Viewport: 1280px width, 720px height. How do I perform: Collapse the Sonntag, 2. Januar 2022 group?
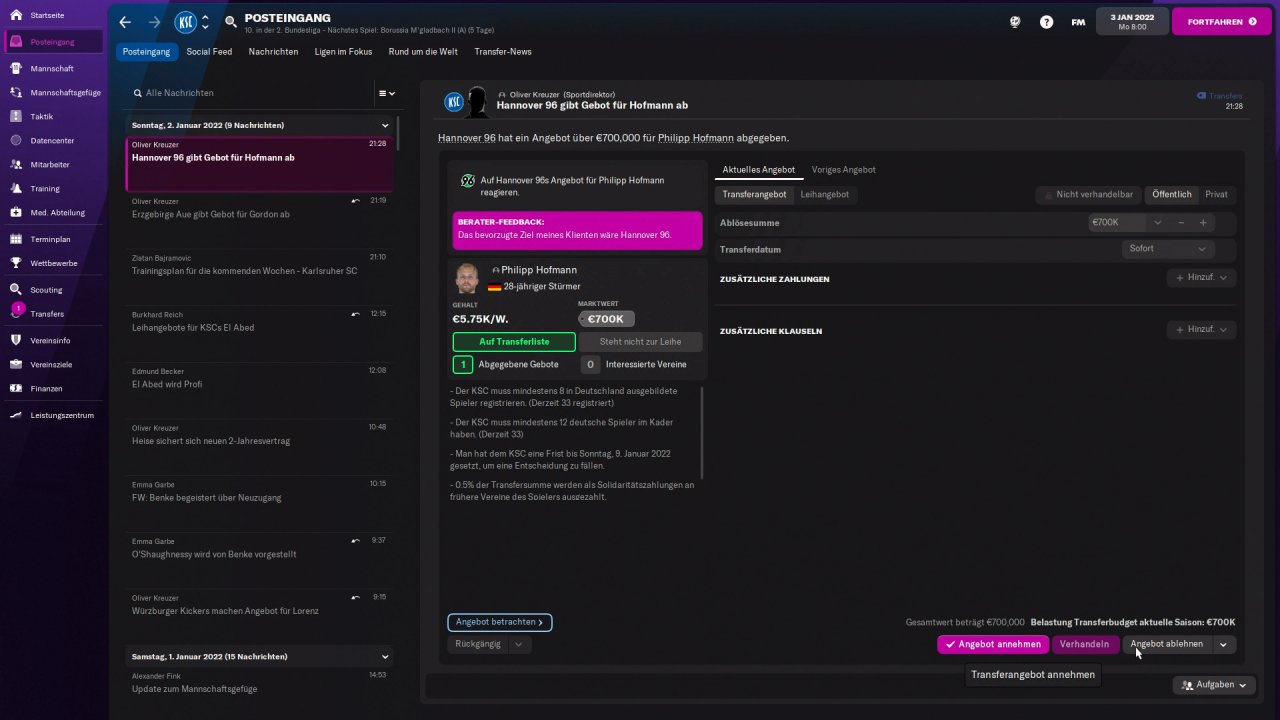click(x=385, y=125)
